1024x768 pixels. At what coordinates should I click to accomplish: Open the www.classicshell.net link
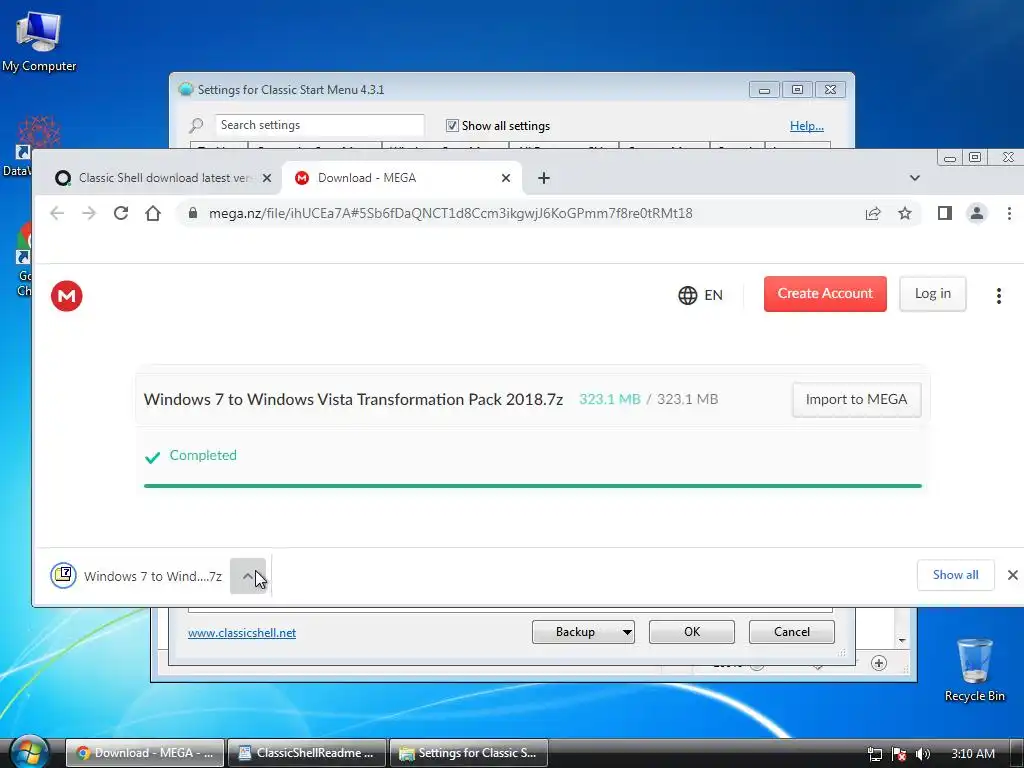tap(242, 633)
